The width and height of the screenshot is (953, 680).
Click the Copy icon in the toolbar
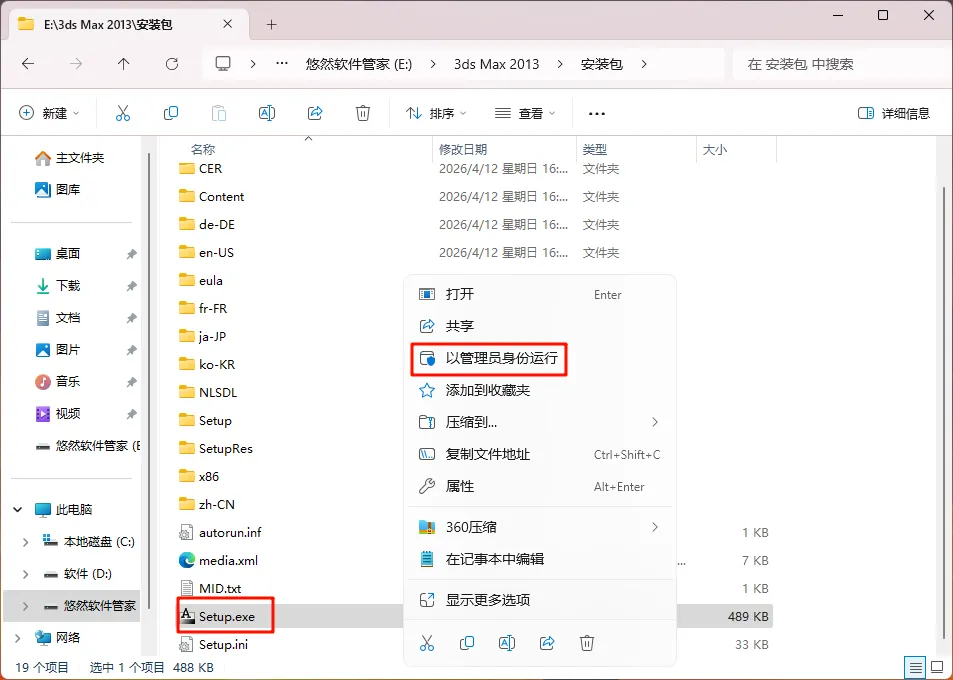[171, 113]
